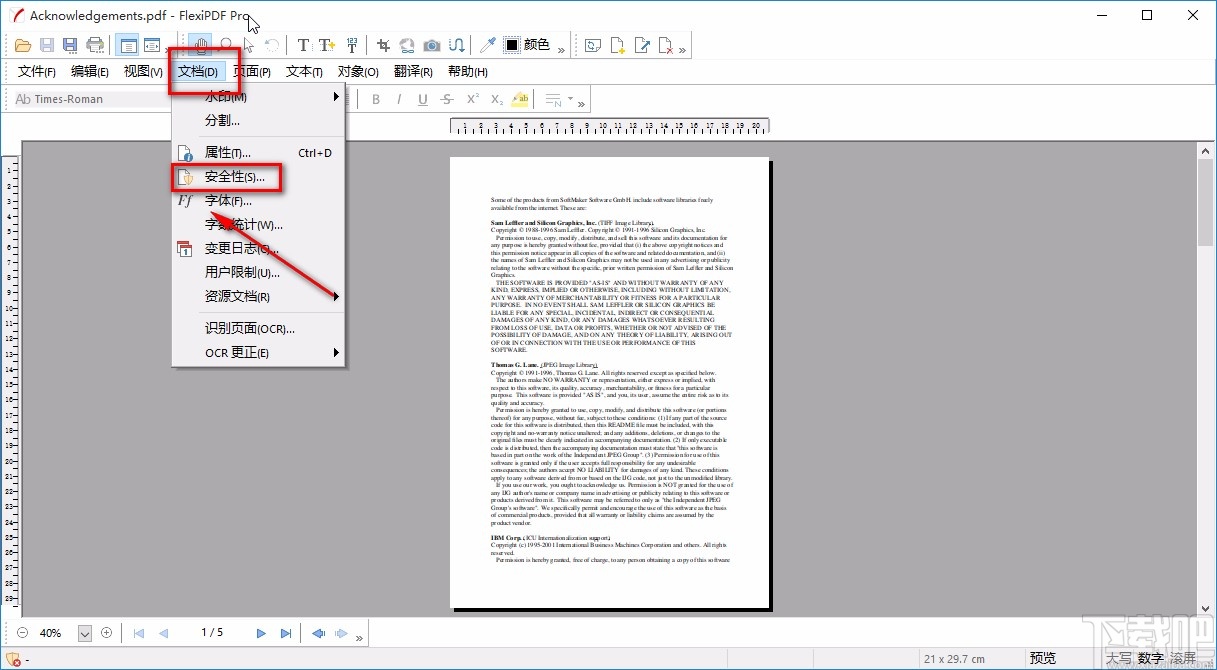1217x670 pixels.
Task: Toggle the second panel view button
Action: 151,45
